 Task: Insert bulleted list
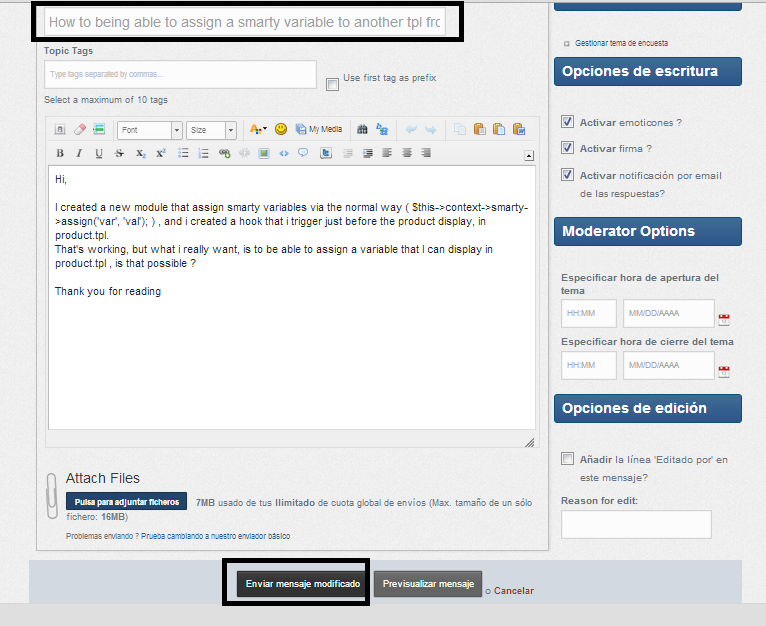click(183, 153)
